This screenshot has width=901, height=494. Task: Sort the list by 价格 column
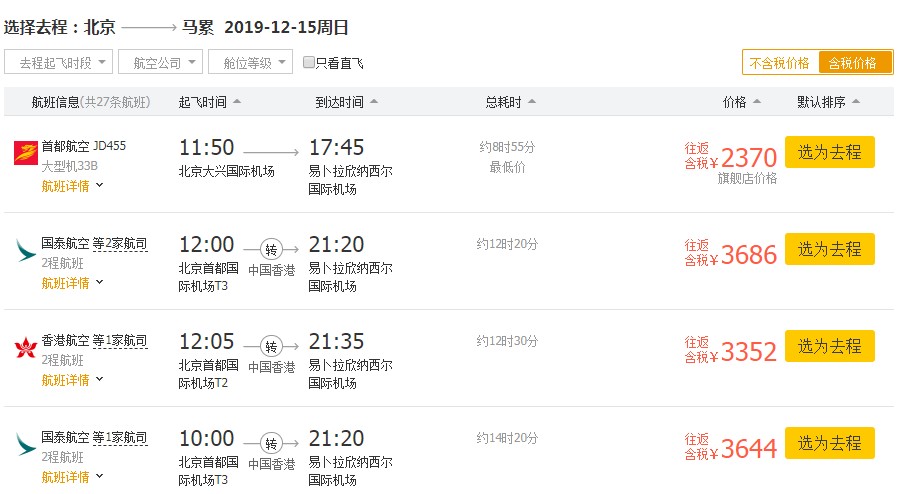click(741, 102)
